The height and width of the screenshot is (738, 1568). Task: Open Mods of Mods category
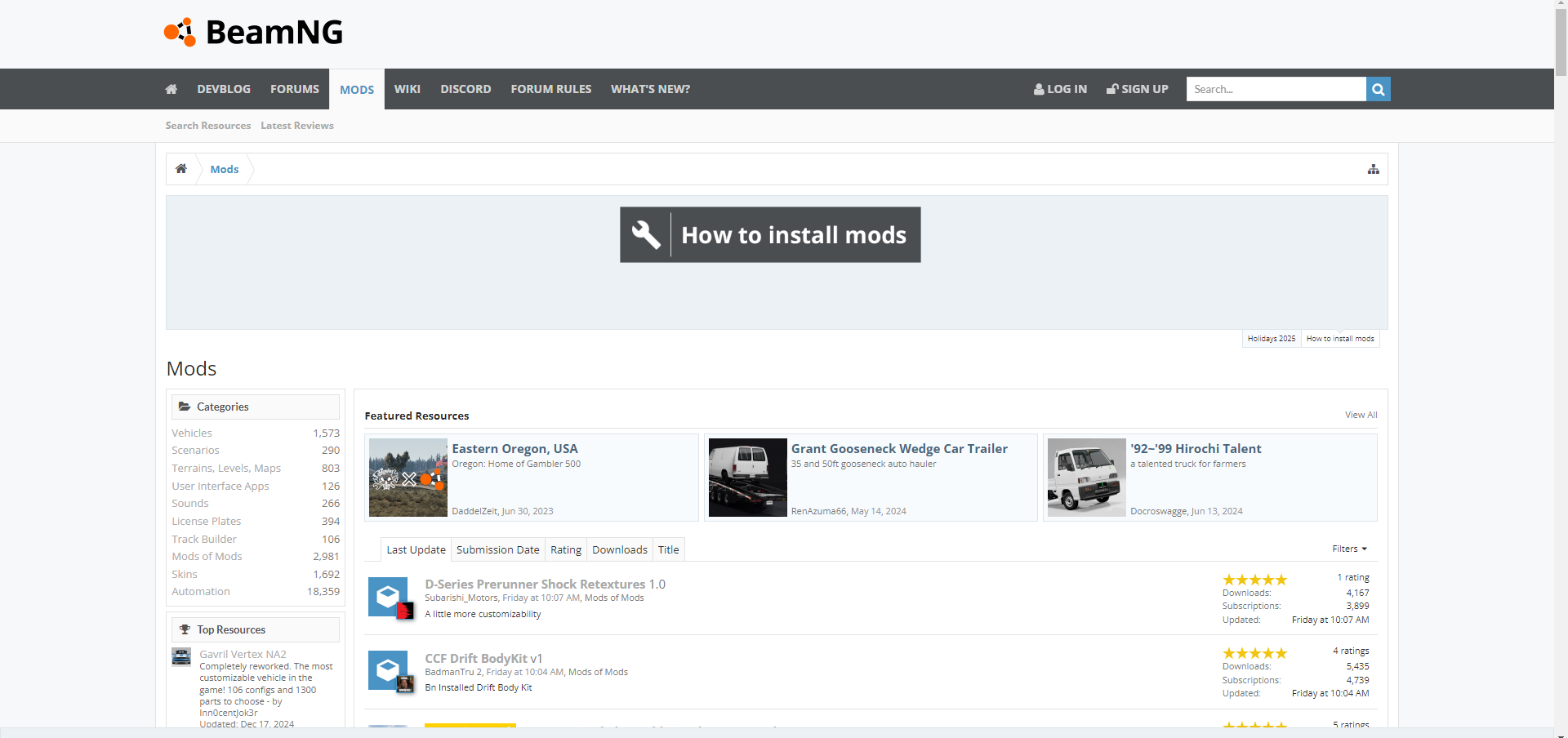207,557
